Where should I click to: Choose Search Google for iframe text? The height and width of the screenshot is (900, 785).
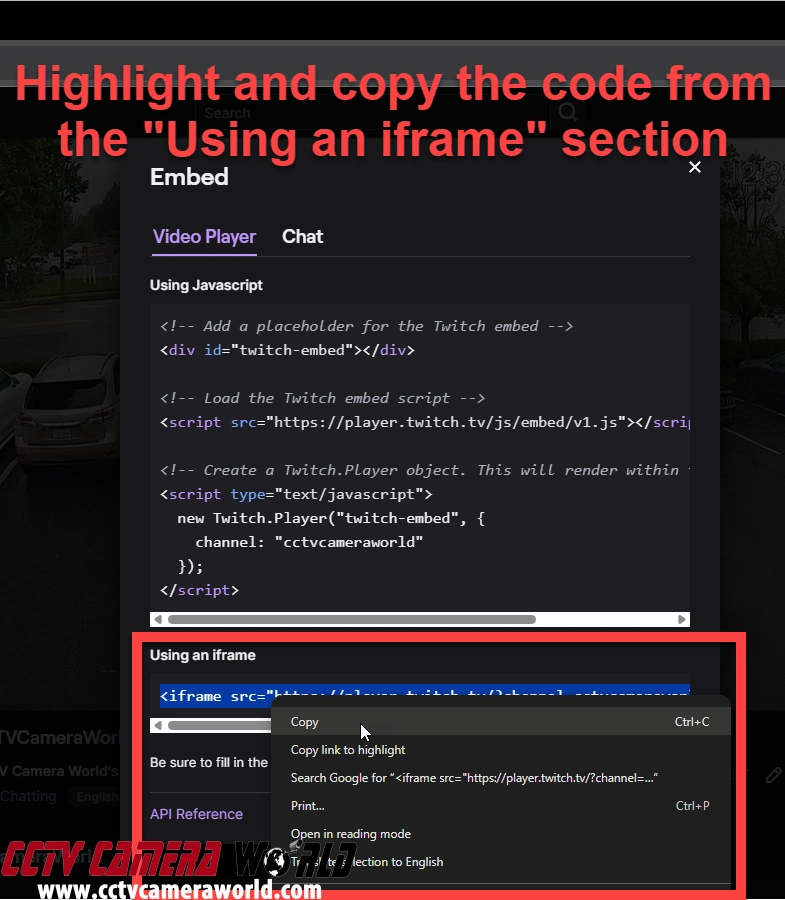(474, 778)
